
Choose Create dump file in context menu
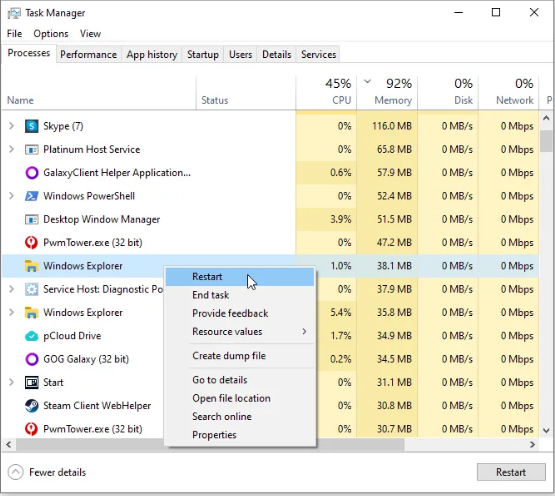240,355
